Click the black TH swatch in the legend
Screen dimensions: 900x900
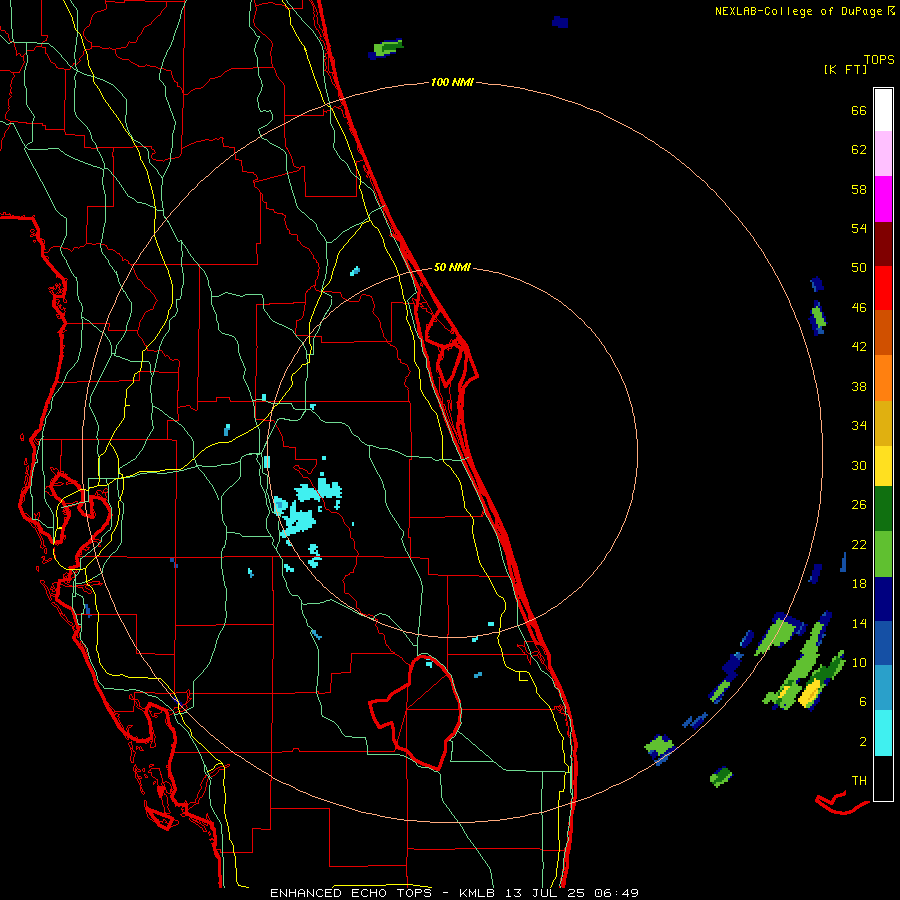(883, 778)
